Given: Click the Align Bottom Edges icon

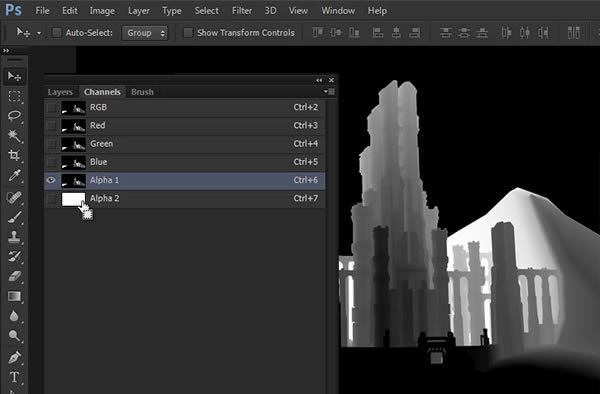Looking at the screenshot, I should pyautogui.click(x=354, y=33).
